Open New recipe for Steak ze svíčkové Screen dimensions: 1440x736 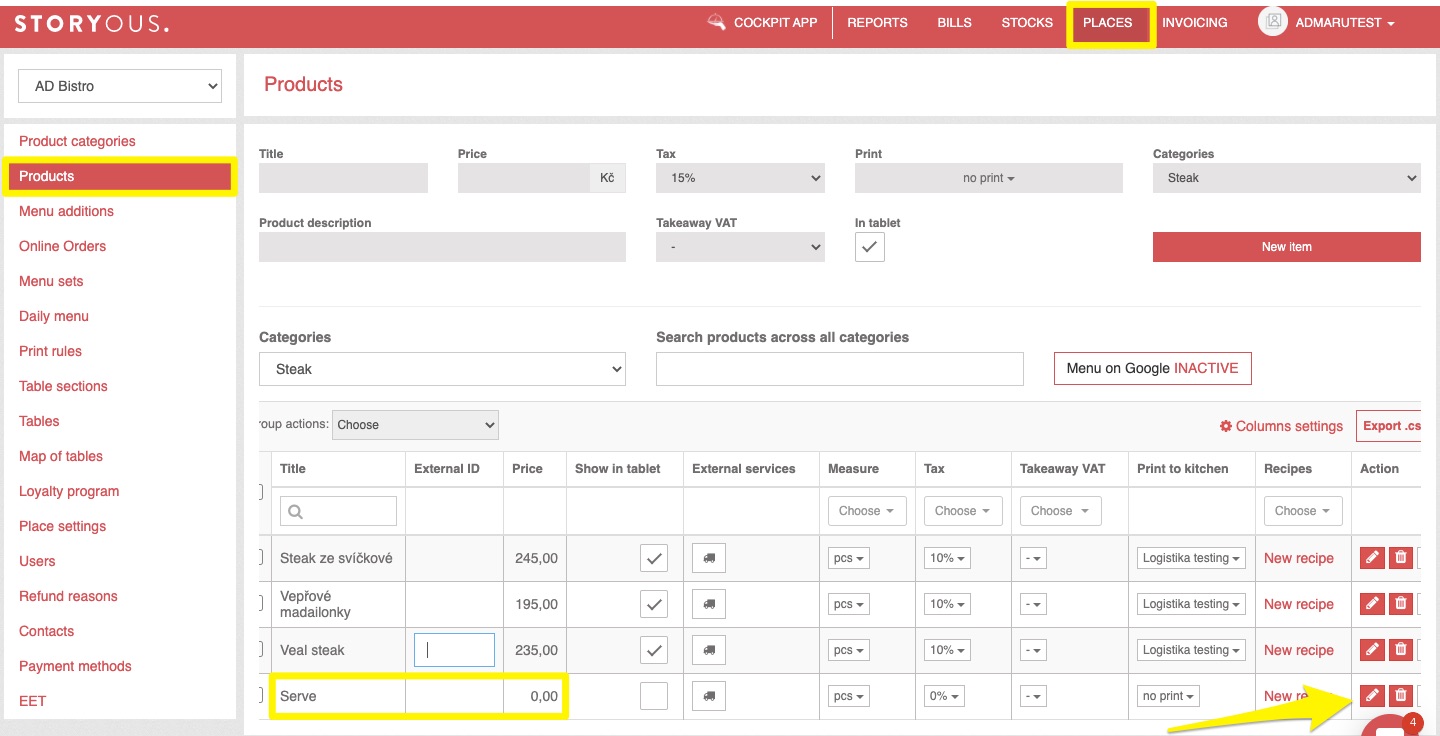tap(1298, 558)
